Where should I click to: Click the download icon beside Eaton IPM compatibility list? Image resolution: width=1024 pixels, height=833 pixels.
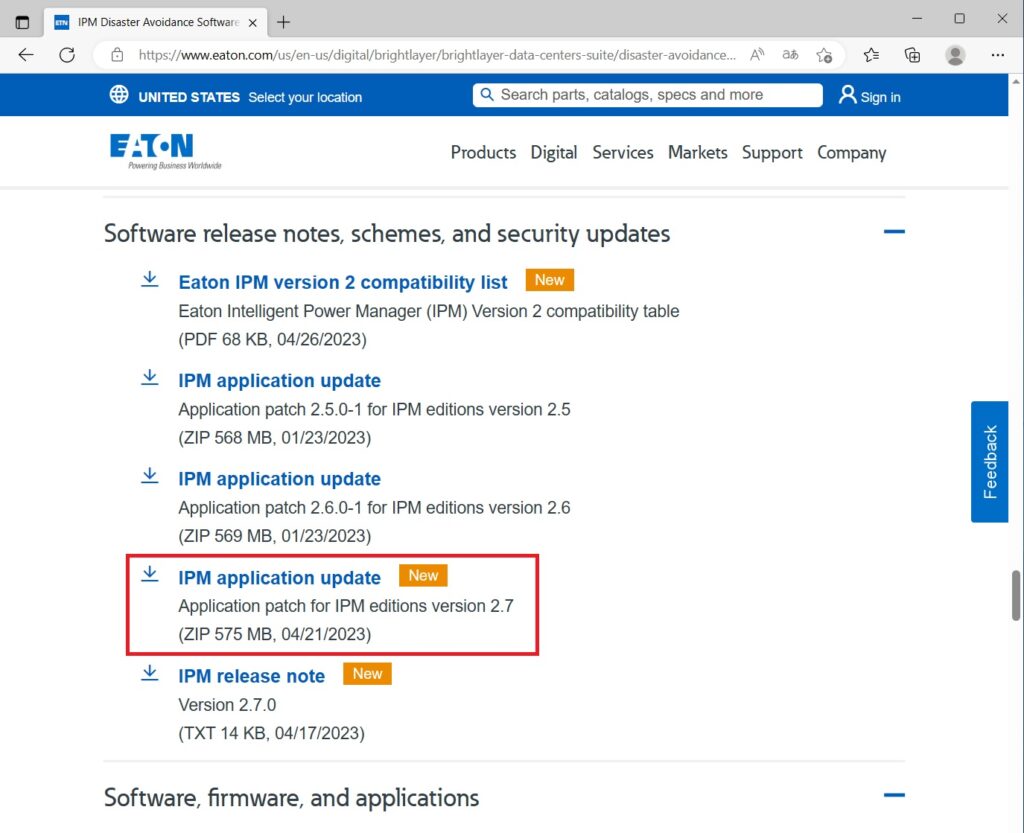(x=149, y=279)
